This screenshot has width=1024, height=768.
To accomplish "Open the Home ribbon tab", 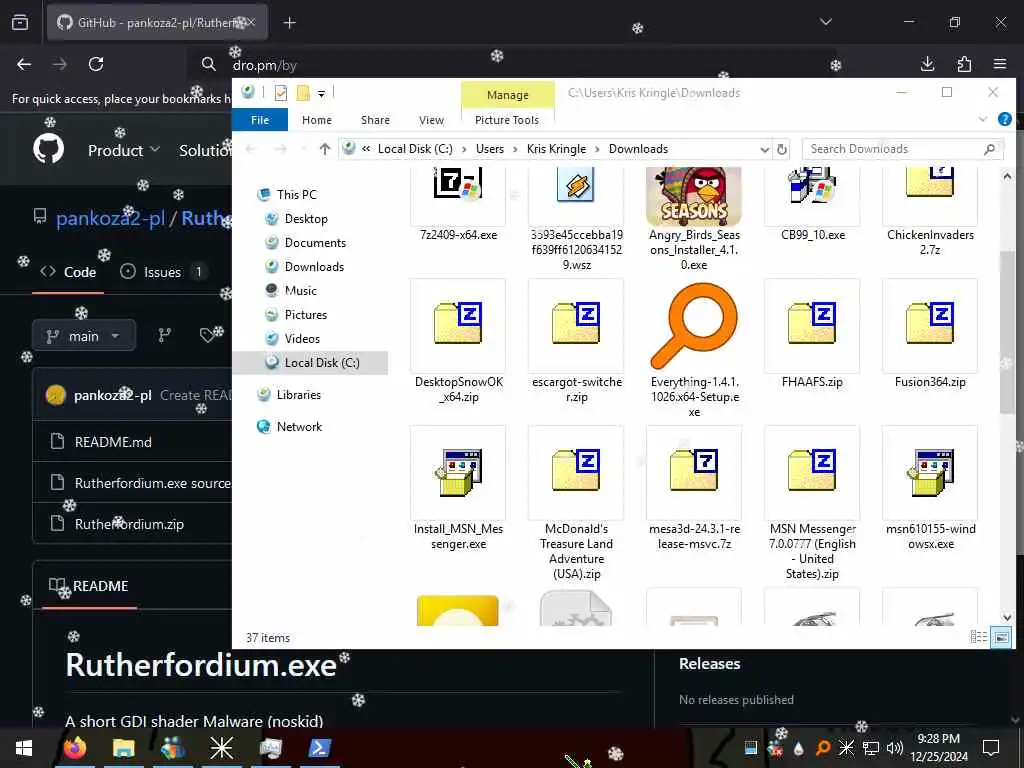I will click(317, 120).
